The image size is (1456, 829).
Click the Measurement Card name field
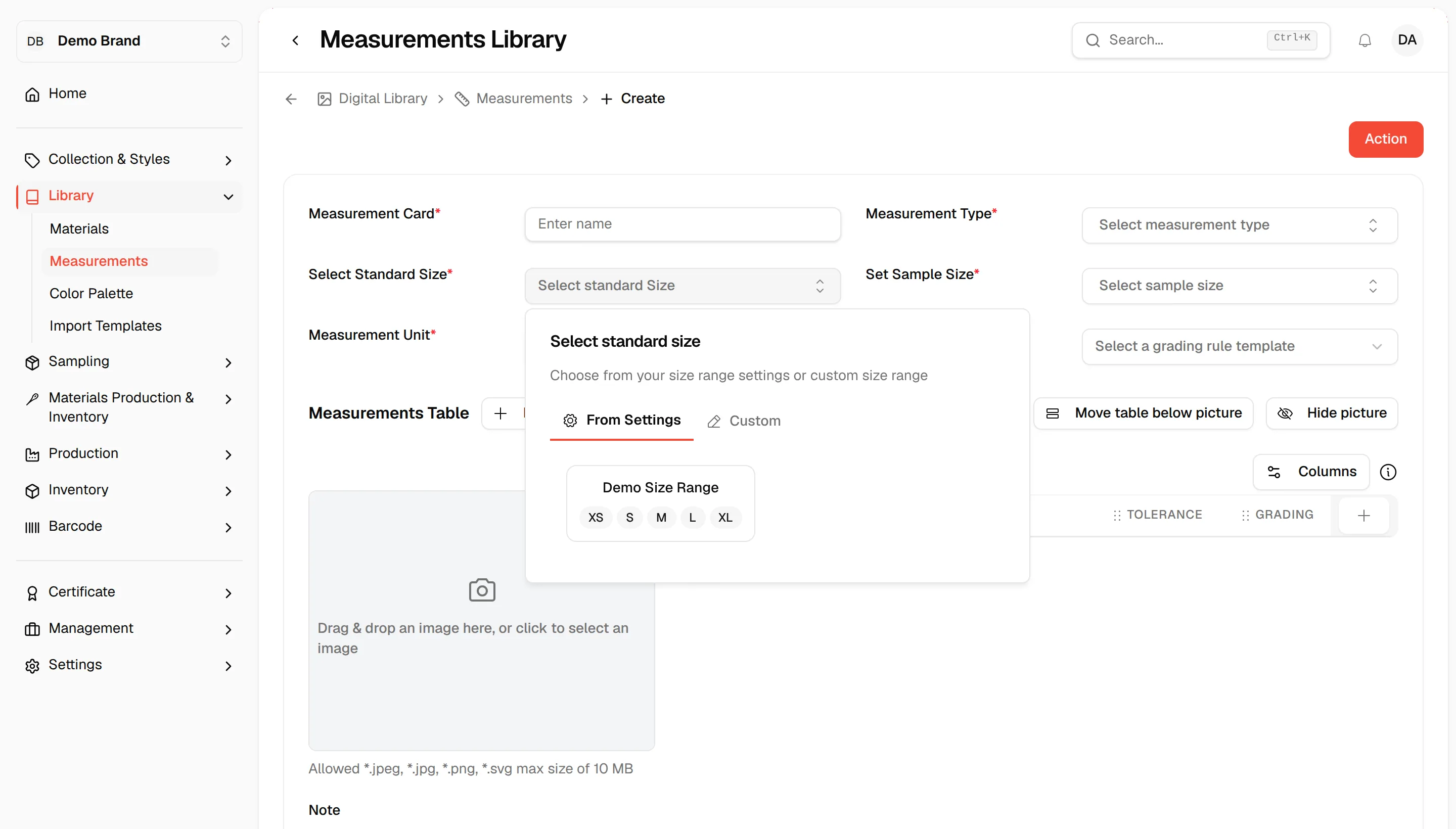tap(682, 224)
